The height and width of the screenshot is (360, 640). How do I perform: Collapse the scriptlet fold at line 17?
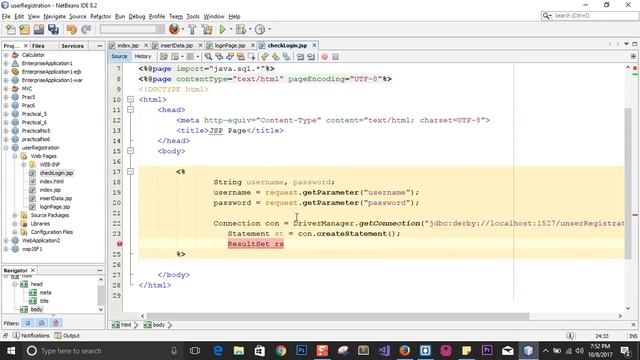(130, 171)
